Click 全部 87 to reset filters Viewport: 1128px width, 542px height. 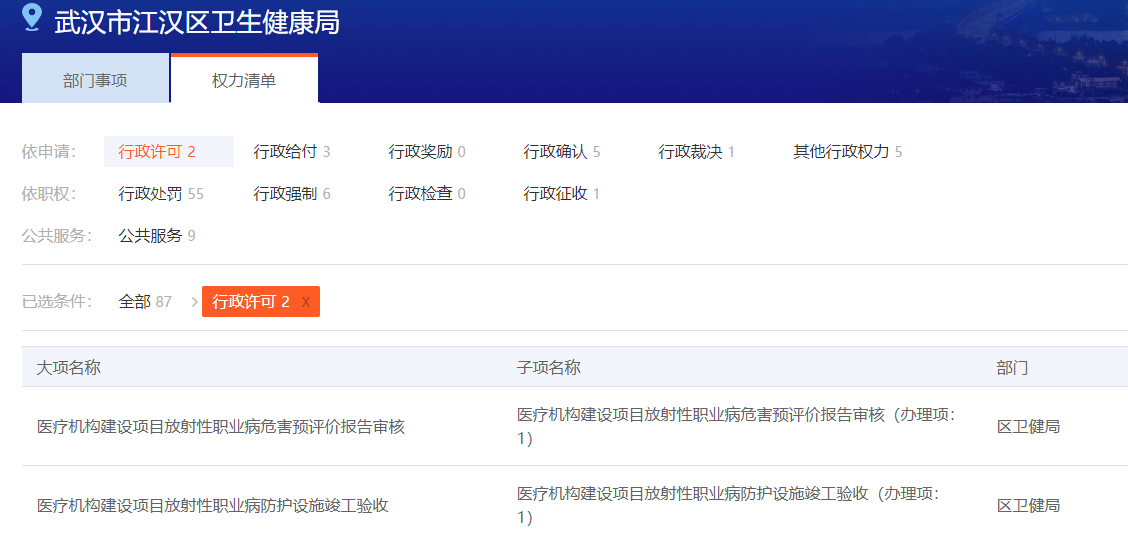pyautogui.click(x=145, y=302)
